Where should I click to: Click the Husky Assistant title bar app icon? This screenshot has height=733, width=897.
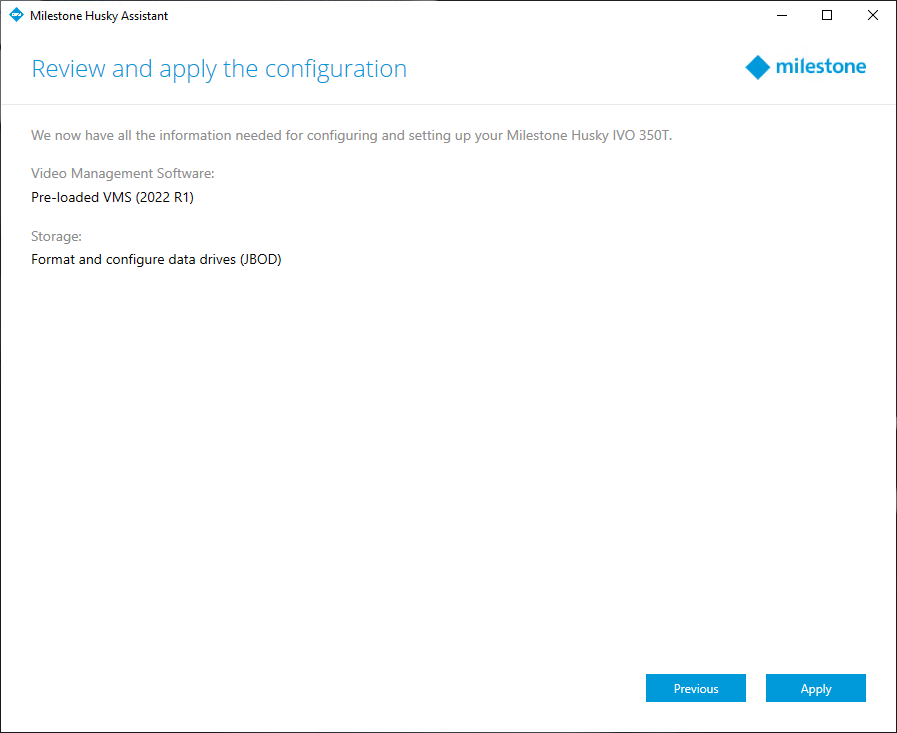point(16,15)
